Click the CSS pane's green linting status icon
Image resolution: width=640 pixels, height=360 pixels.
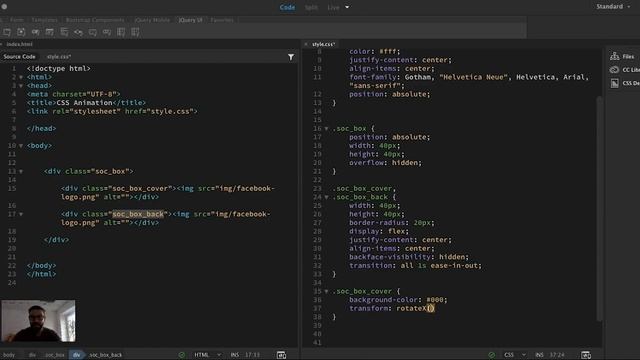tap(492, 355)
